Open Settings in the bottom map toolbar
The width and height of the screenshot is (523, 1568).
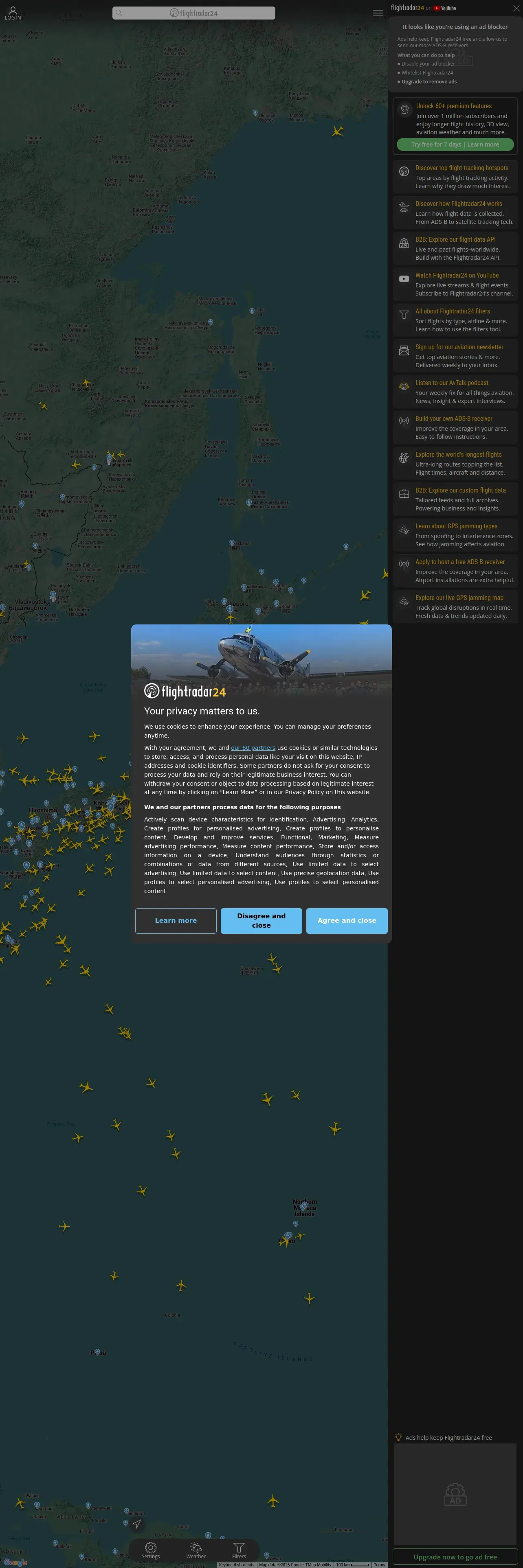click(x=150, y=1550)
